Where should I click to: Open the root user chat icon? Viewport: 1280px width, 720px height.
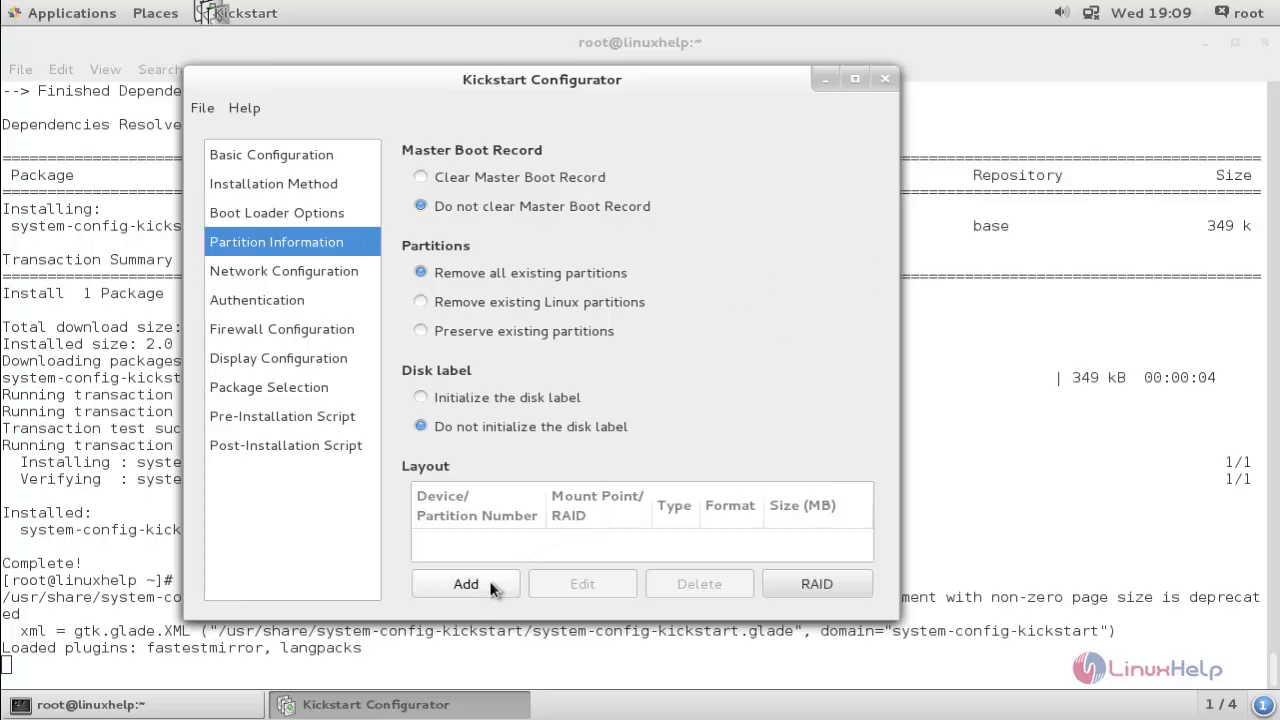1221,12
